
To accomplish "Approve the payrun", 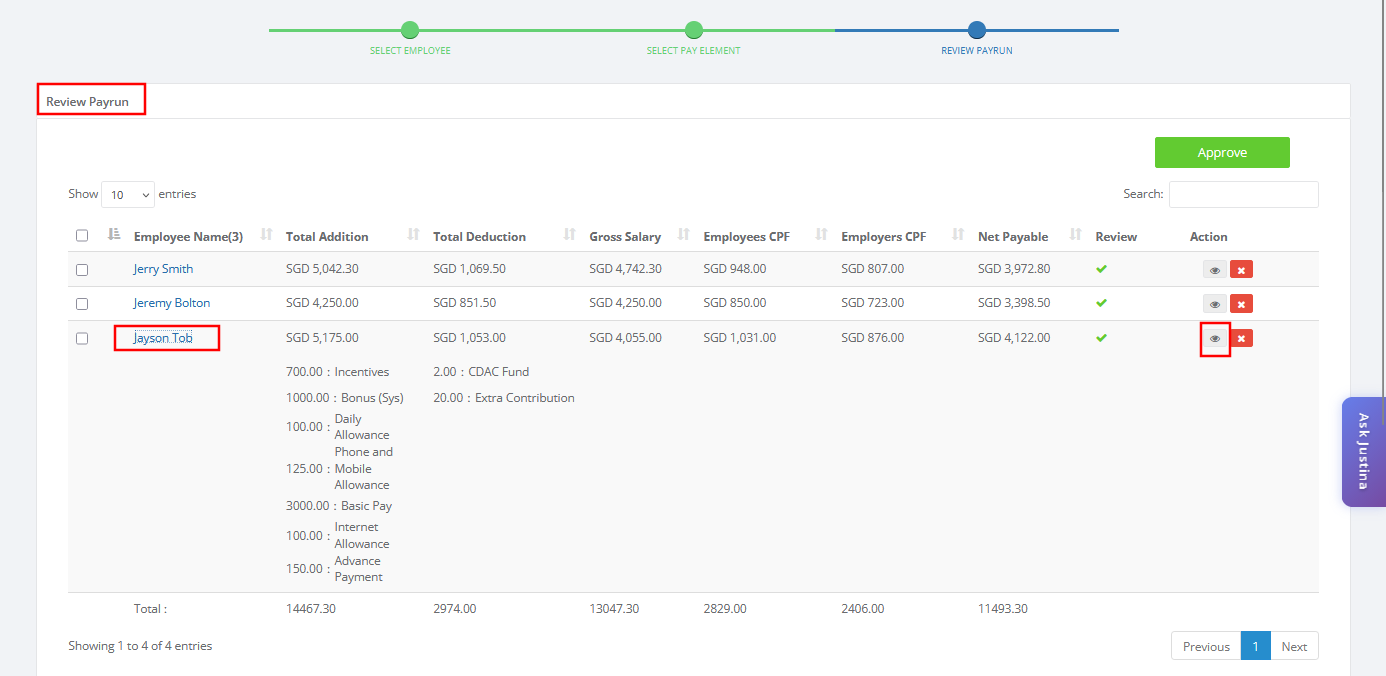I will point(1222,152).
